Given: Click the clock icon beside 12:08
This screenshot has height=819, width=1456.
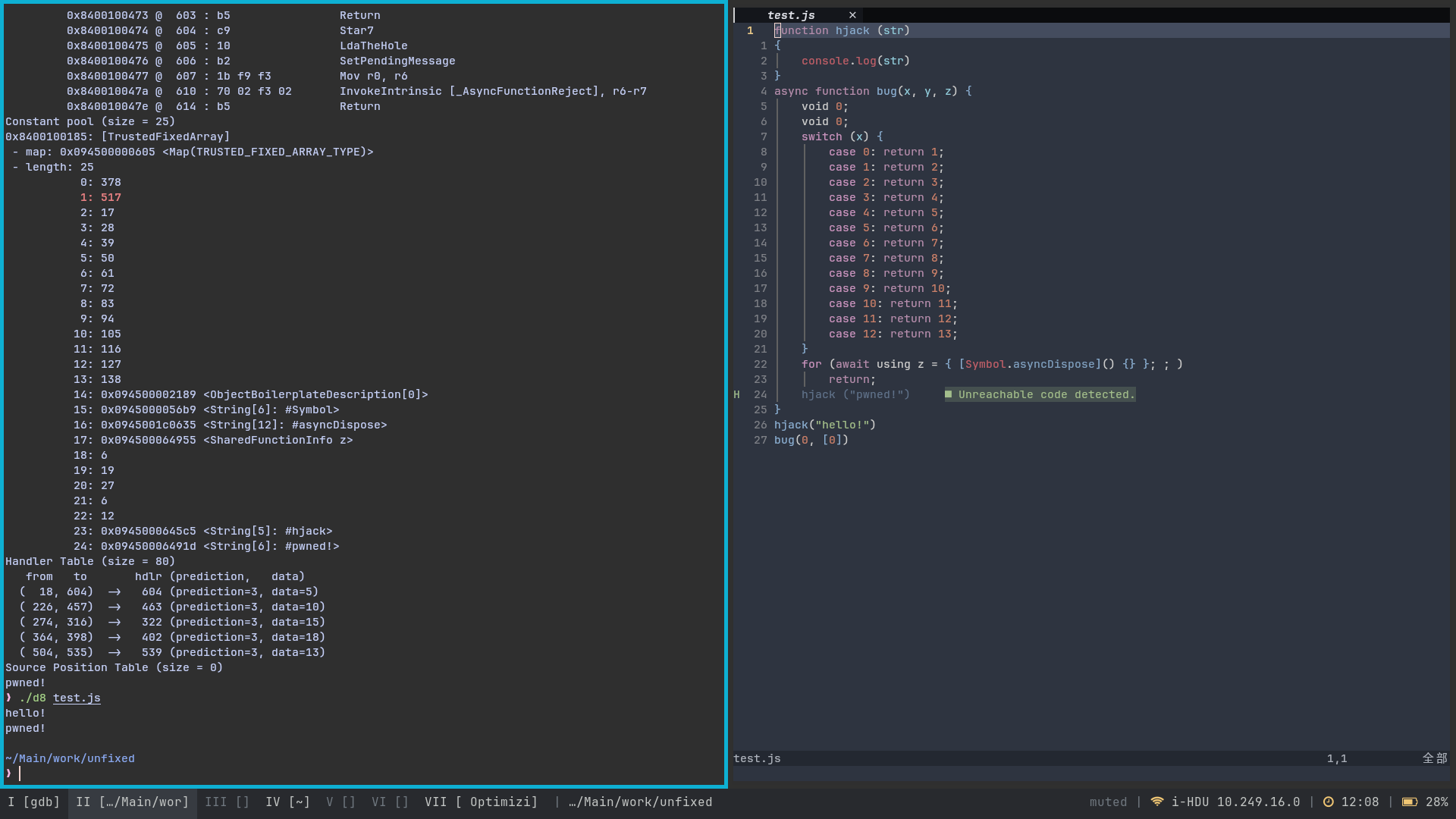Looking at the screenshot, I should coord(1328,802).
